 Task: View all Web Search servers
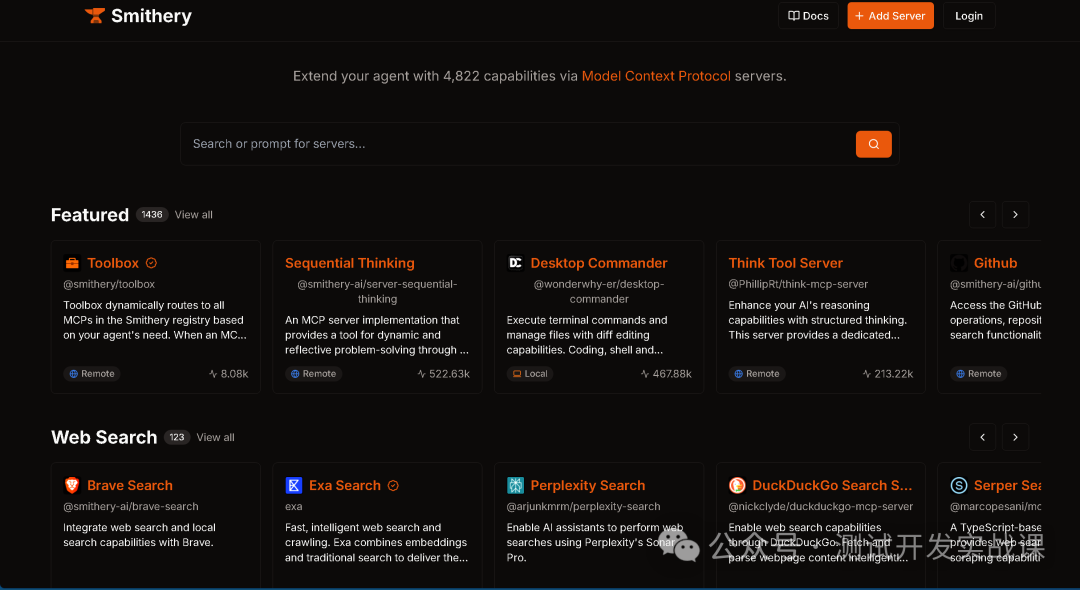(216, 437)
